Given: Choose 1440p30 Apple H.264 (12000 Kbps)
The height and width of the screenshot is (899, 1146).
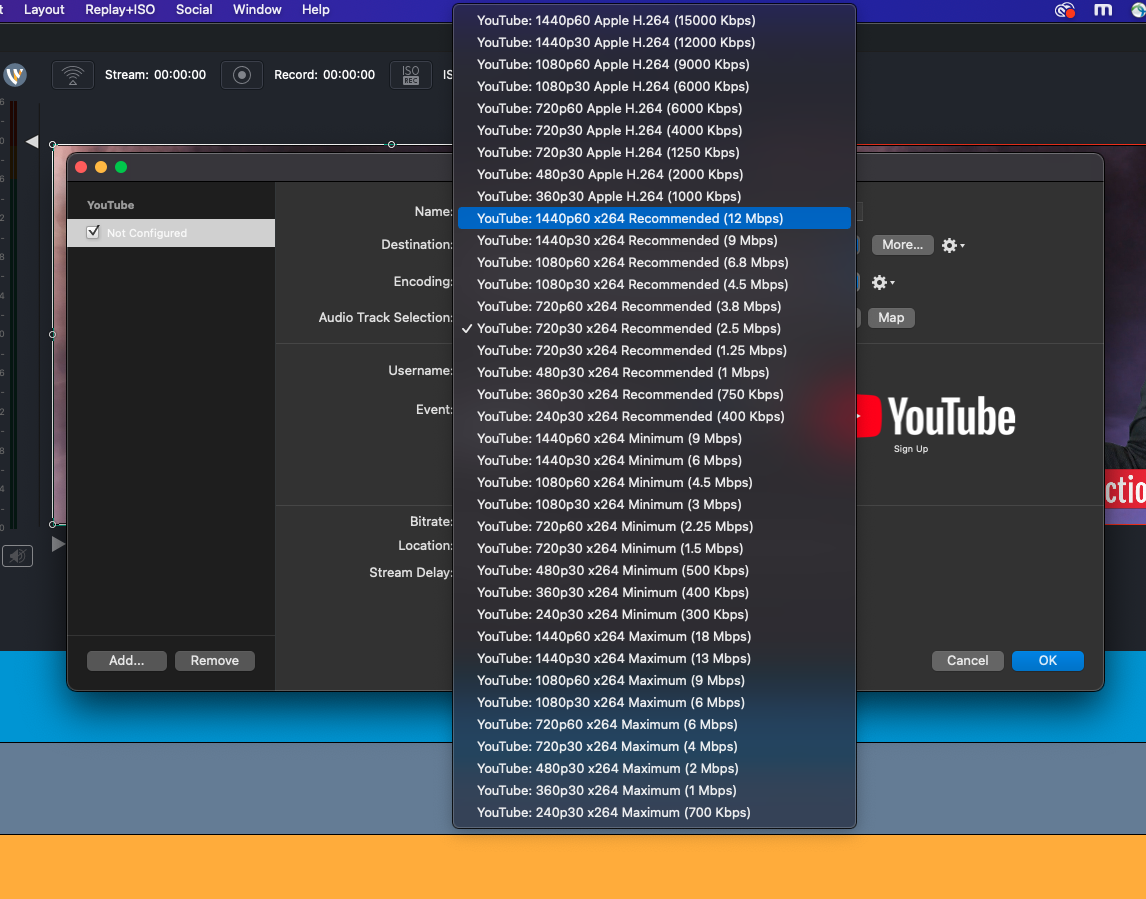Looking at the screenshot, I should click(x=654, y=42).
